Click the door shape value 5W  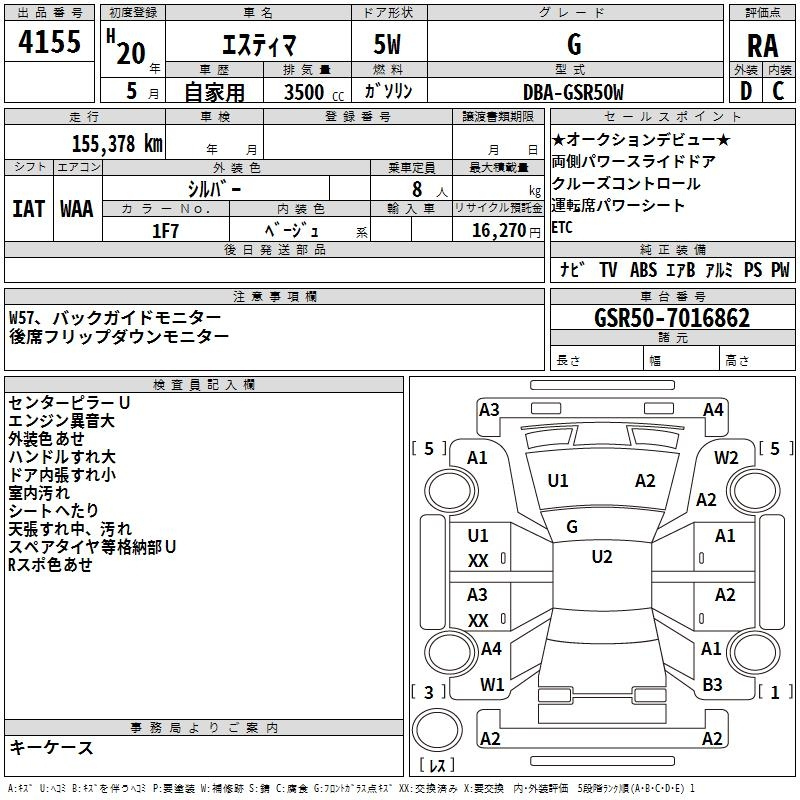[x=387, y=44]
